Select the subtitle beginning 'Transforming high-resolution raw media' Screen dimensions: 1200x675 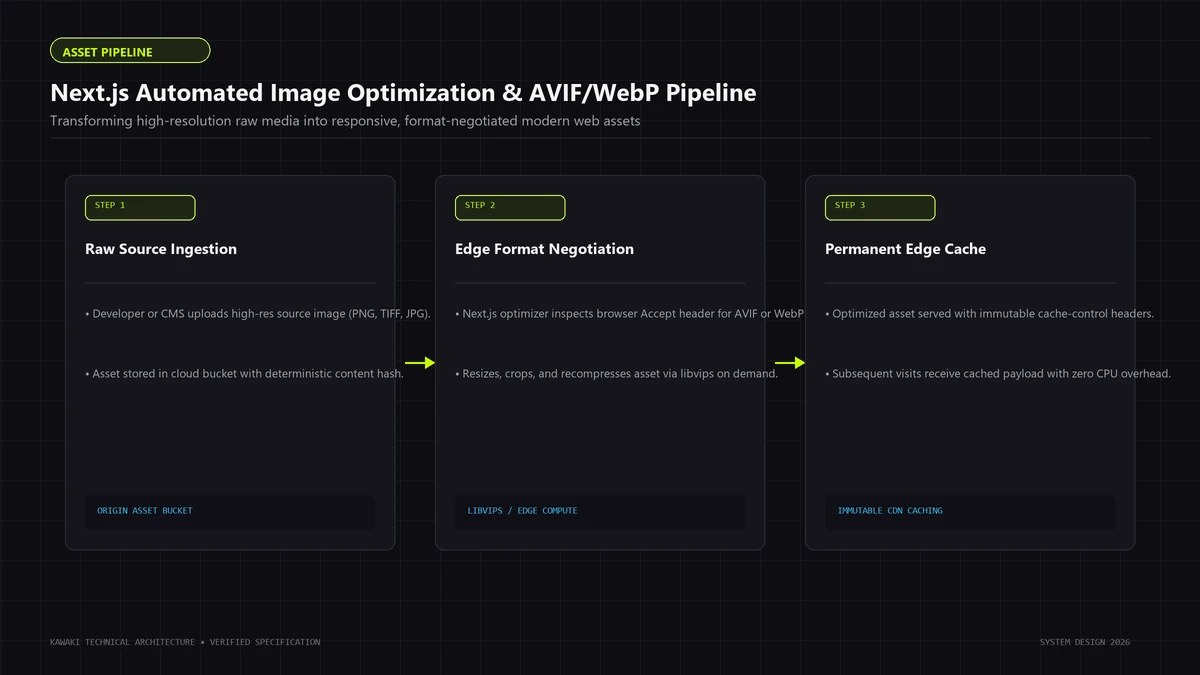point(345,121)
